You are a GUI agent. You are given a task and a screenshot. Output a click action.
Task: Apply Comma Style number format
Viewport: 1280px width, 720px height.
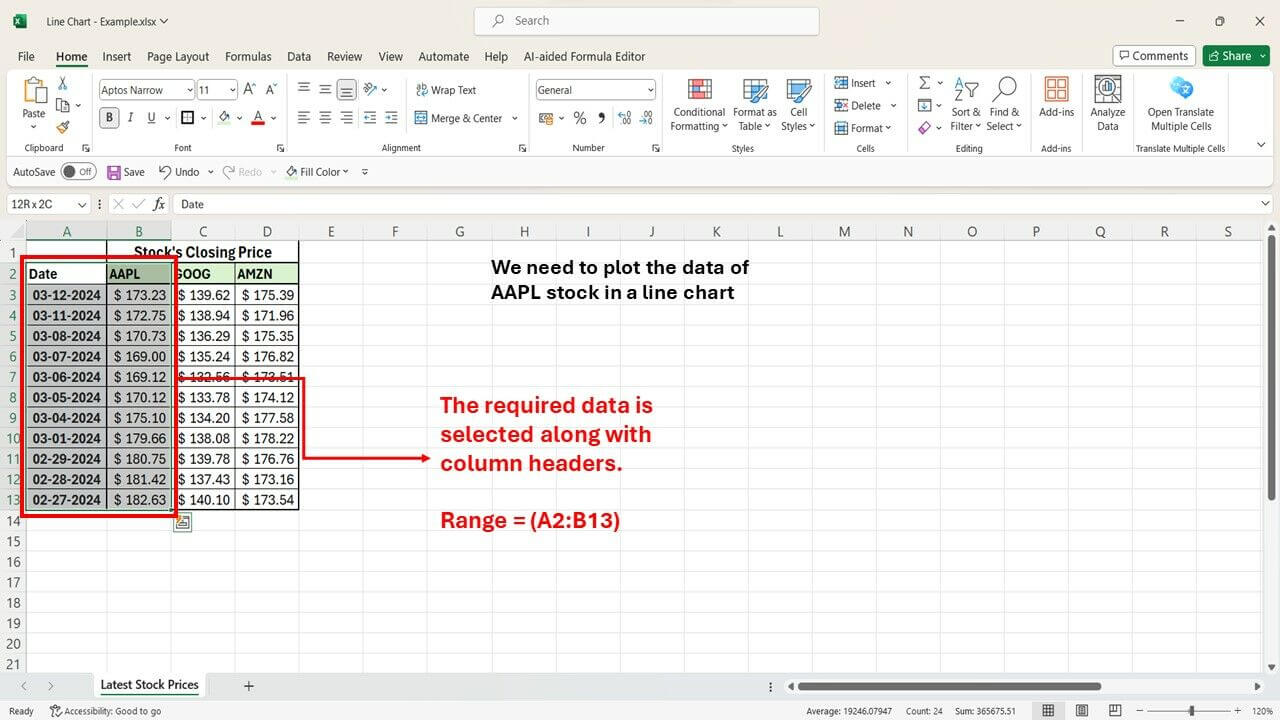pos(602,118)
